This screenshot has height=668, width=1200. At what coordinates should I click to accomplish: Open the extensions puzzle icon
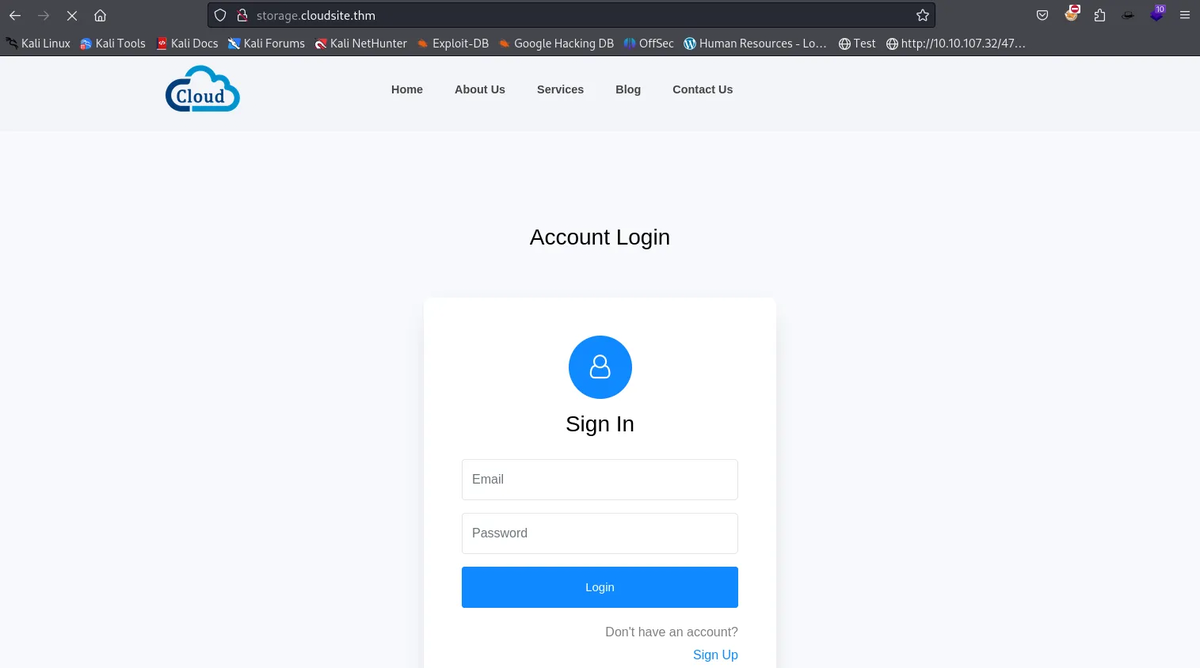tap(1100, 15)
